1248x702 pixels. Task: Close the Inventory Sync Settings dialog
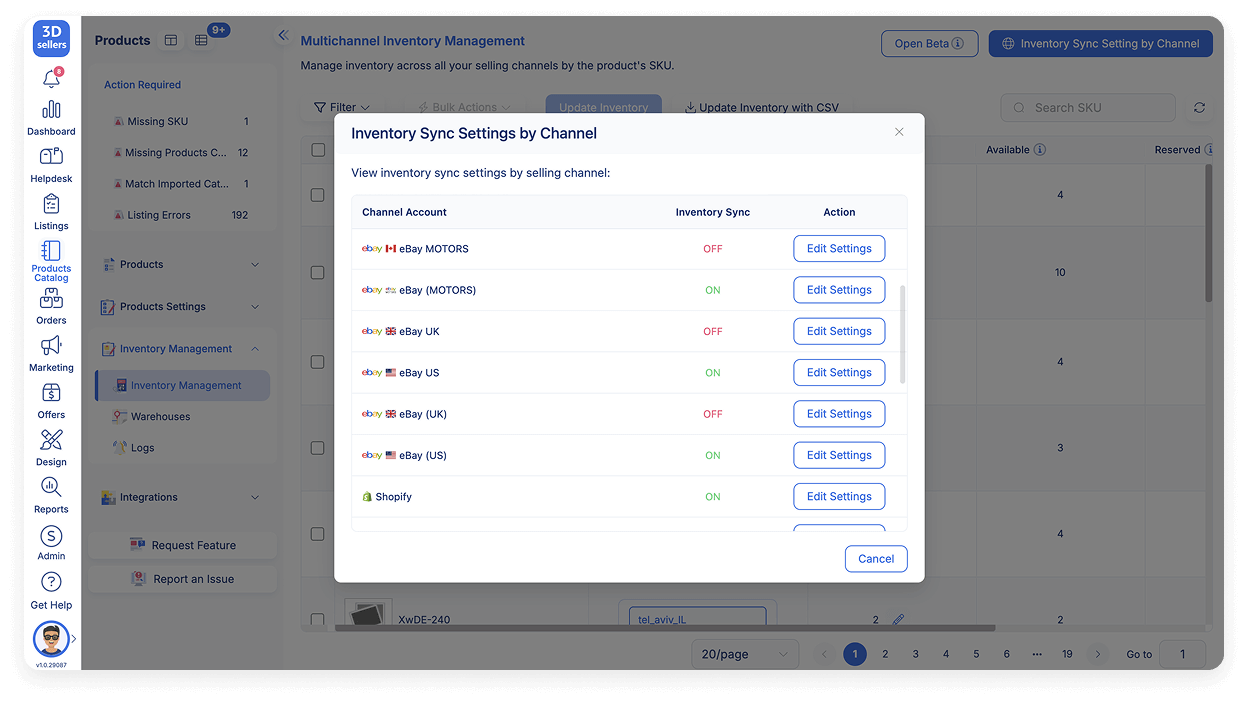899,132
